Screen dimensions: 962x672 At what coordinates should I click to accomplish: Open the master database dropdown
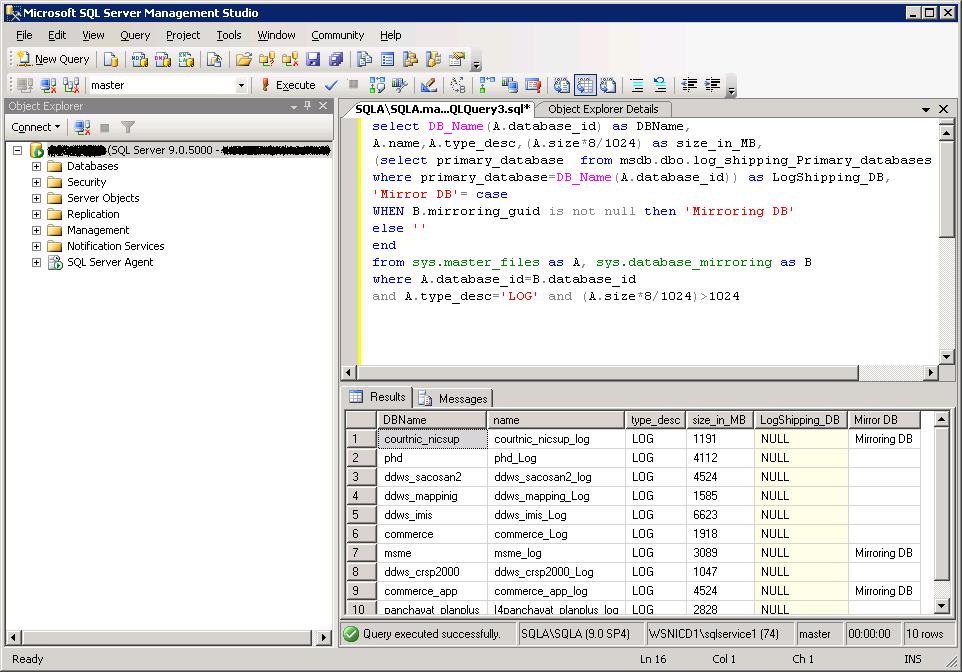coord(241,85)
